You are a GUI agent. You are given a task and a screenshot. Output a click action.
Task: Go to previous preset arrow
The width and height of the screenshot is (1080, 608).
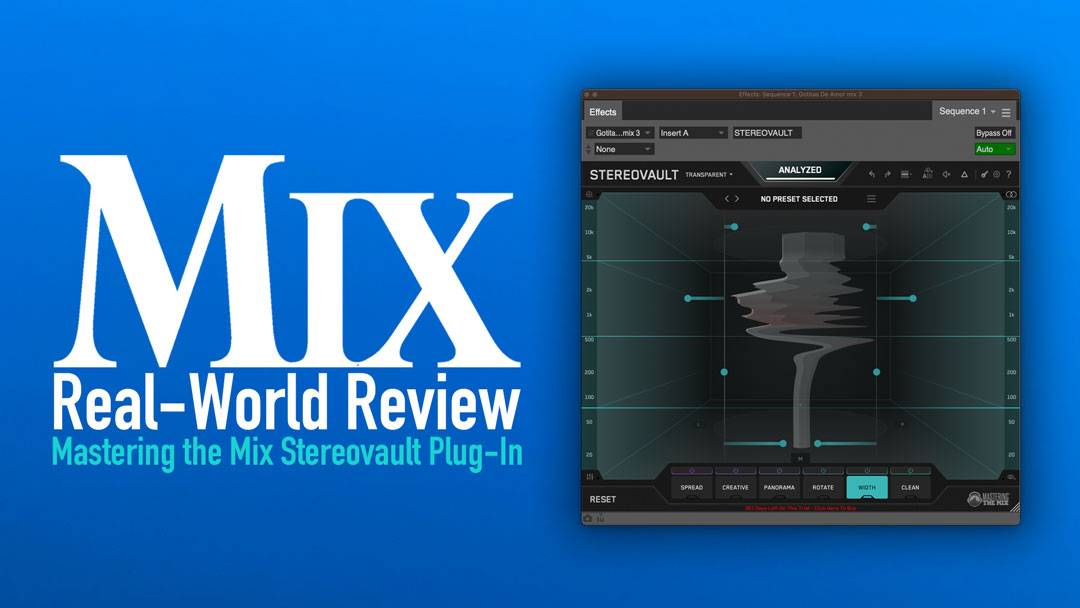click(727, 199)
